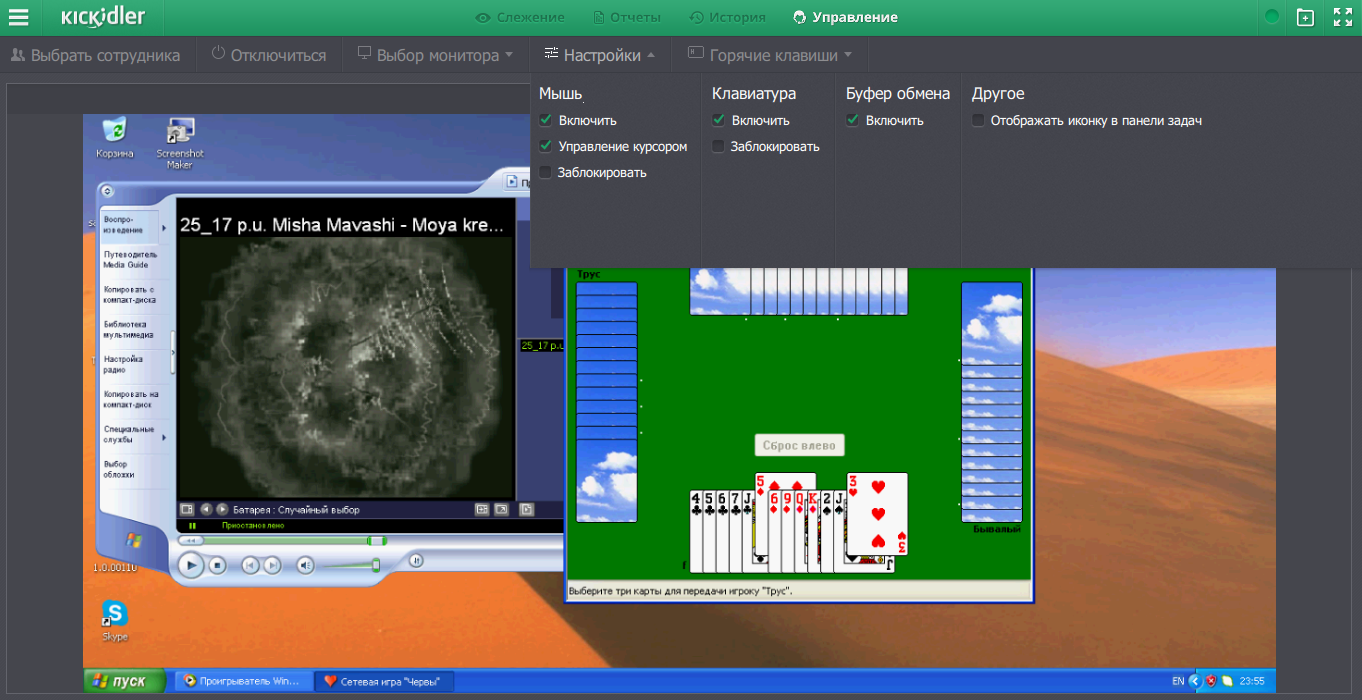Toggle Мышь Заблокировать checkbox
Image resolution: width=1362 pixels, height=700 pixels.
point(545,172)
